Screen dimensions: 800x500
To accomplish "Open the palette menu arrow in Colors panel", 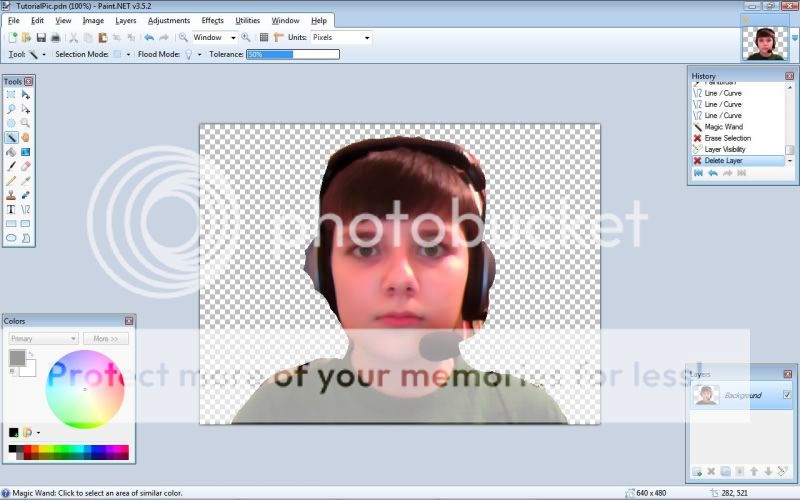I will (38, 433).
